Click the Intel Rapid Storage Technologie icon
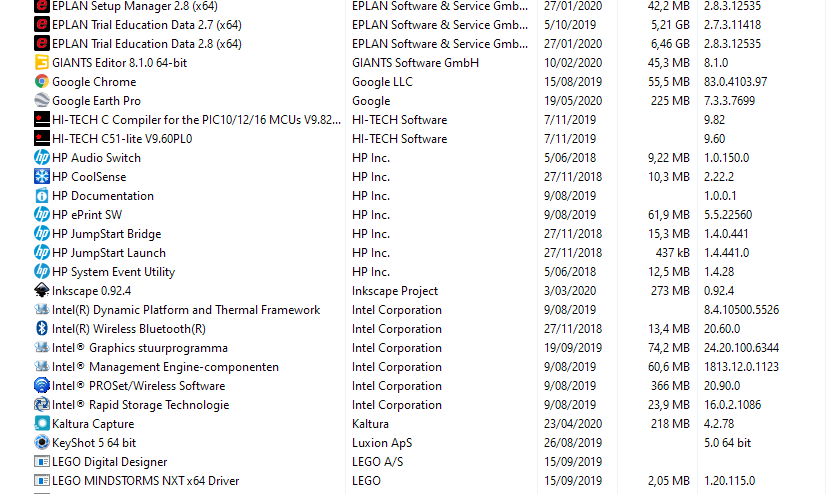Image resolution: width=831 pixels, height=494 pixels. click(x=41, y=404)
